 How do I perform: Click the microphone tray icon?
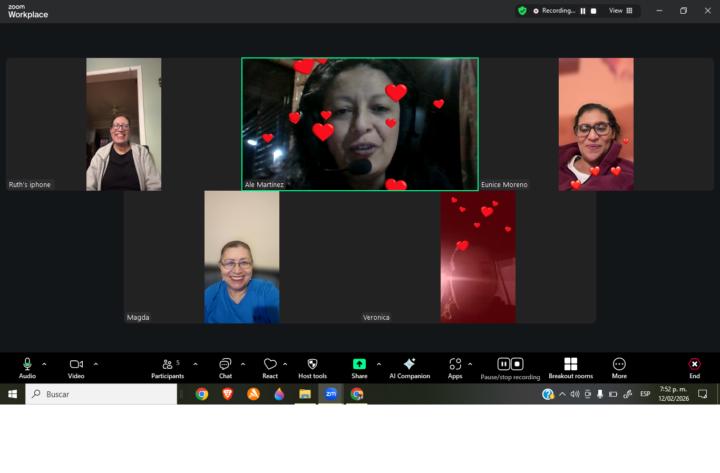point(600,394)
